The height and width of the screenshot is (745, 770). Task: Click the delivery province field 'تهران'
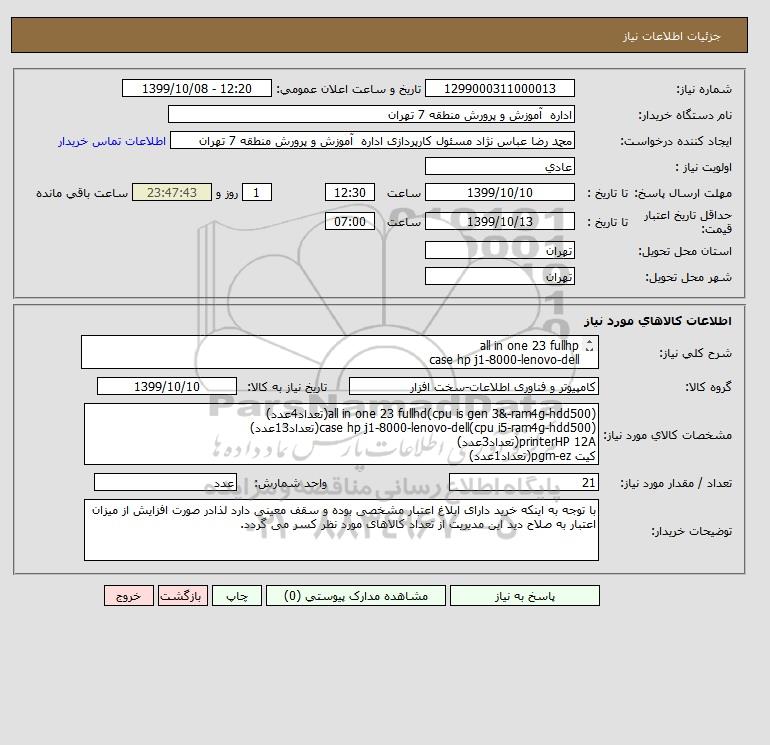pyautogui.click(x=499, y=250)
